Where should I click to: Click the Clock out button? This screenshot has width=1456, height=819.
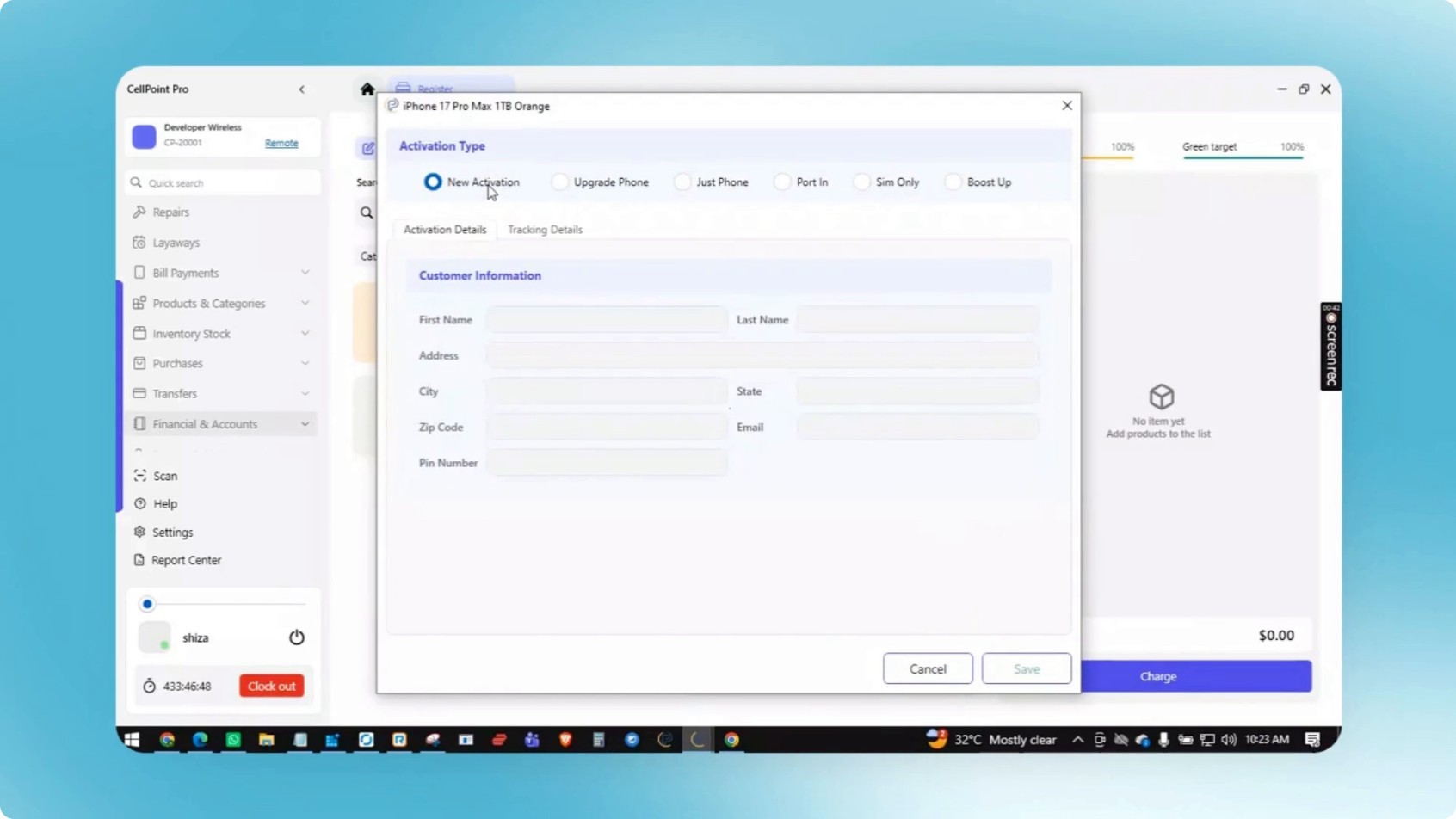click(272, 686)
